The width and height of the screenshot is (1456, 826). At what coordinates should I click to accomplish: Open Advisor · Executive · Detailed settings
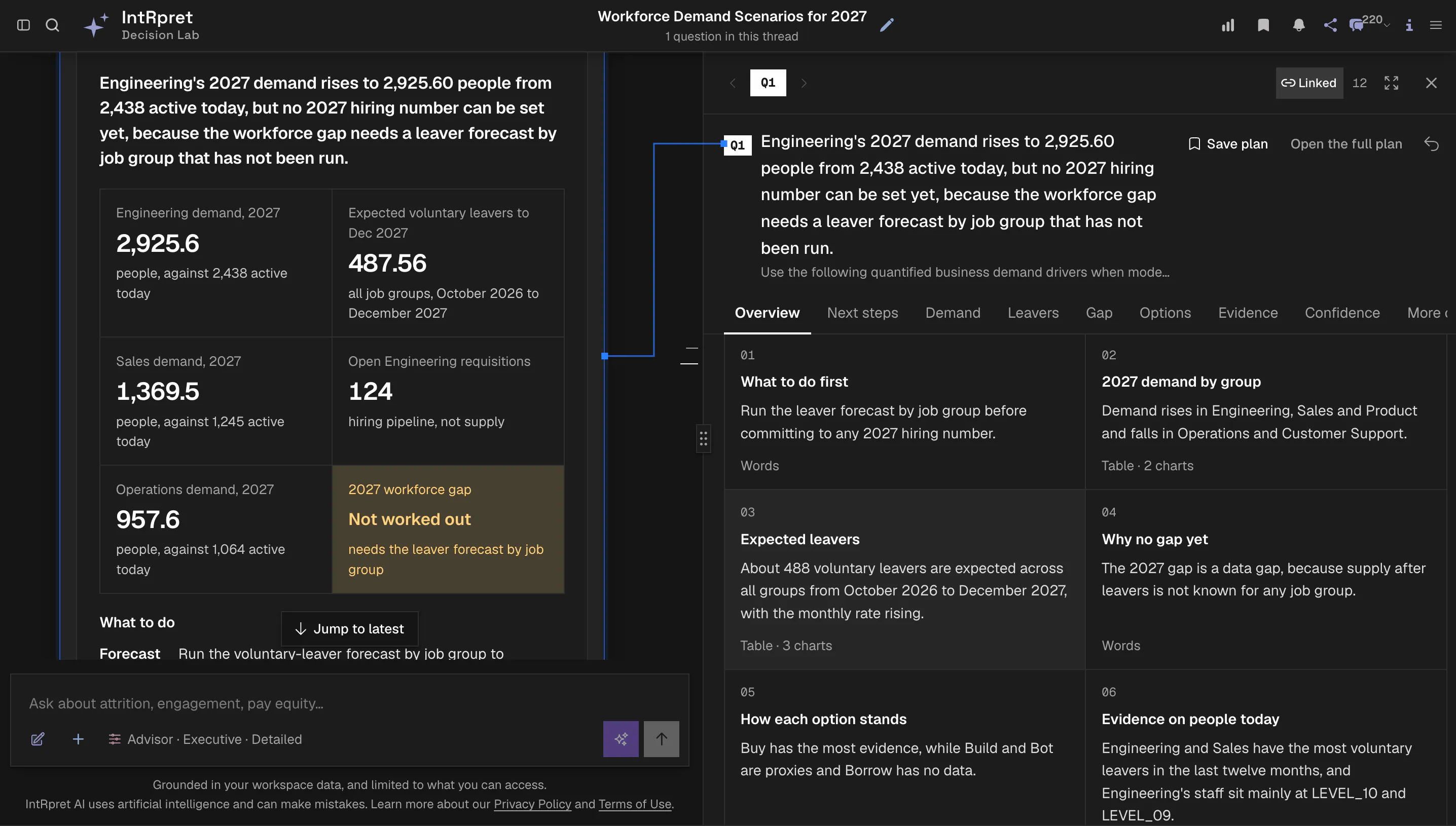pyautogui.click(x=205, y=739)
